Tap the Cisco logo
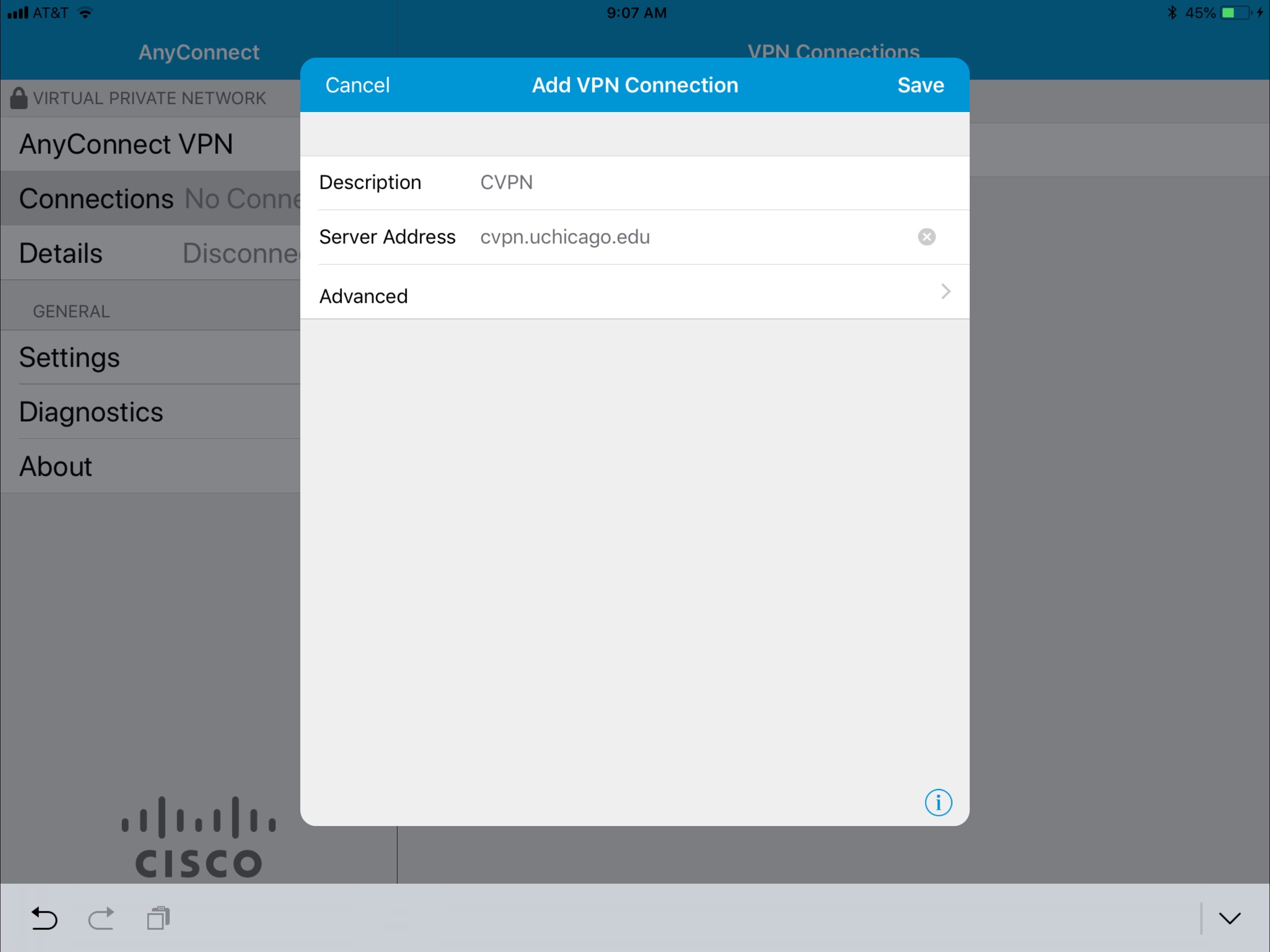 (198, 837)
